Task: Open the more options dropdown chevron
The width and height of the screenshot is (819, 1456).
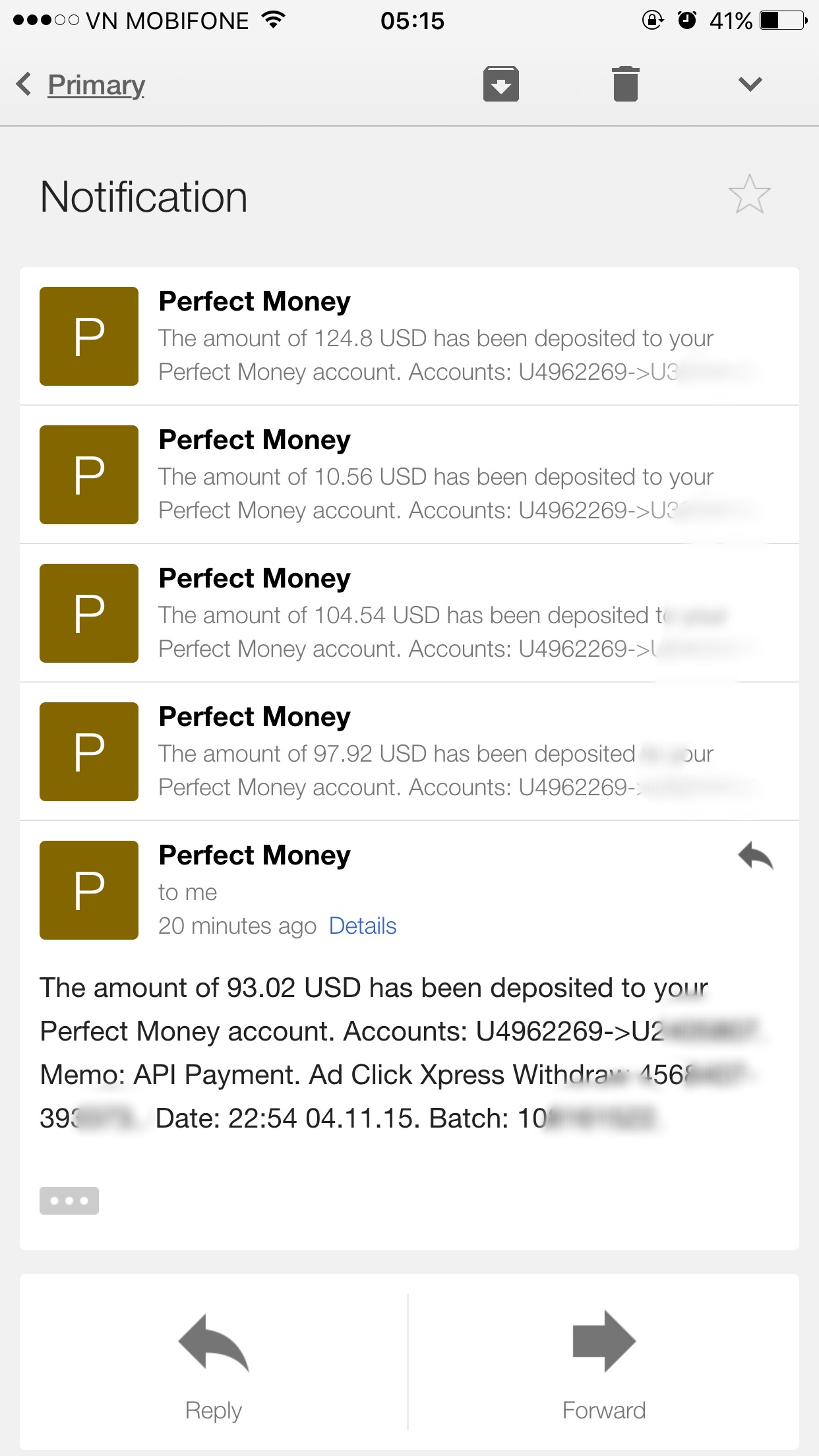Action: coord(750,84)
